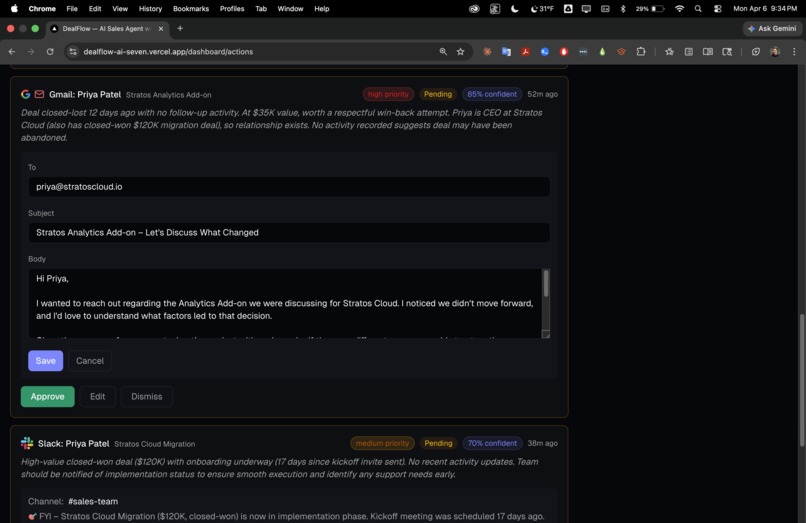Screen dimensions: 806x523
Task: Click the '85% confident' badge
Action: pyautogui.click(x=492, y=94)
